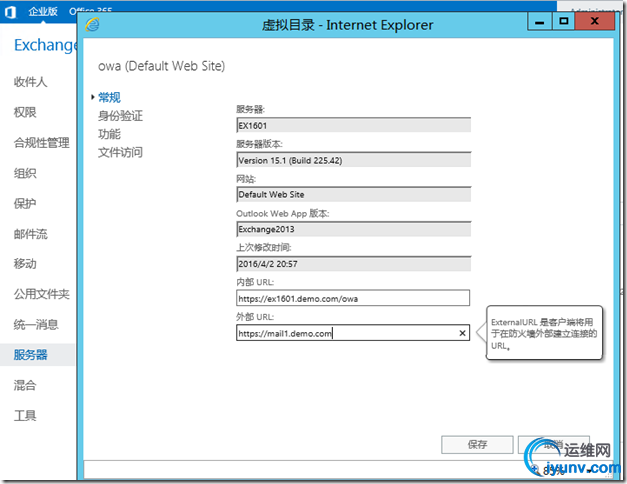Clear the external URL with X icon
The image size is (627, 484).
[462, 333]
